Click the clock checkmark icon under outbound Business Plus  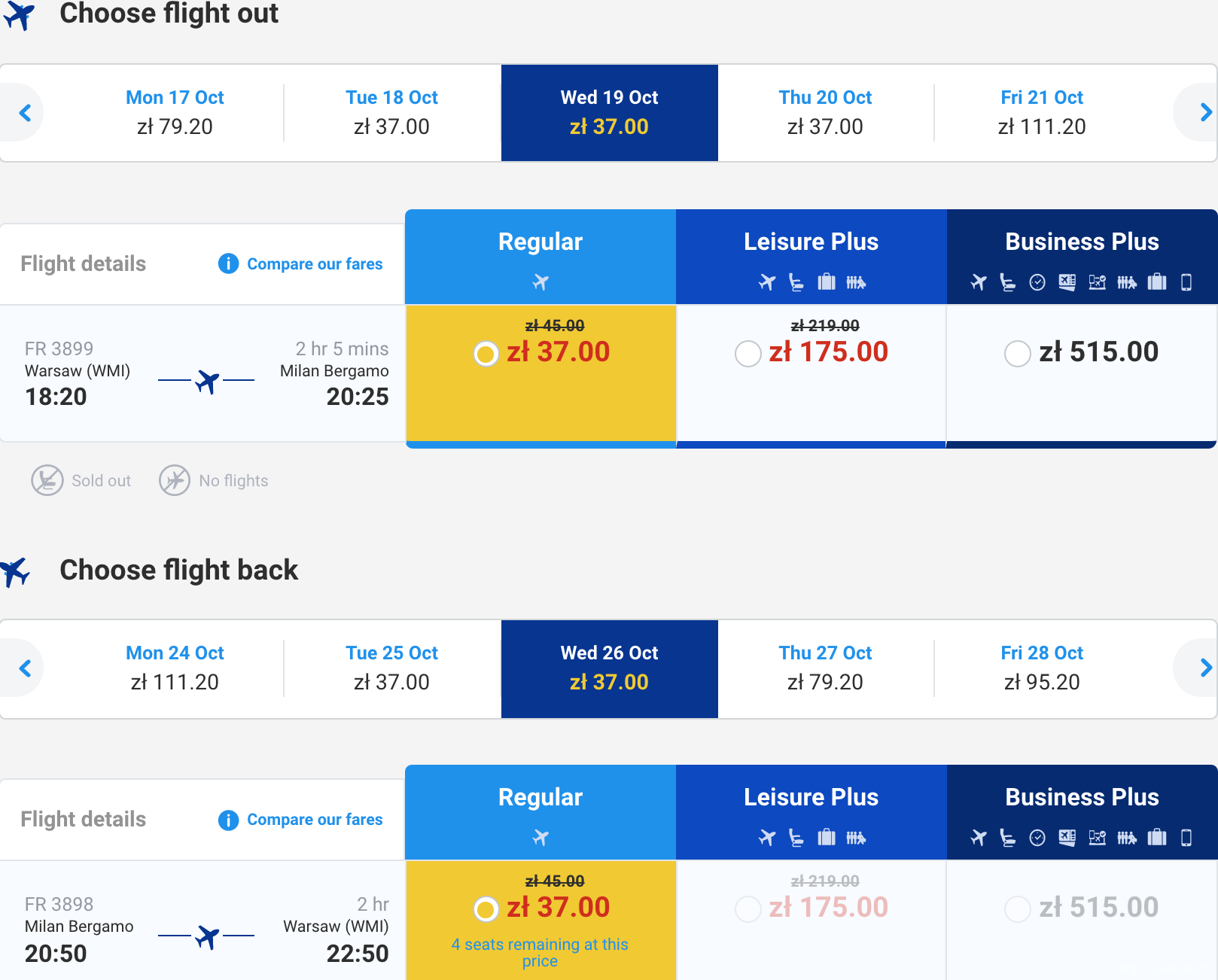(1037, 282)
